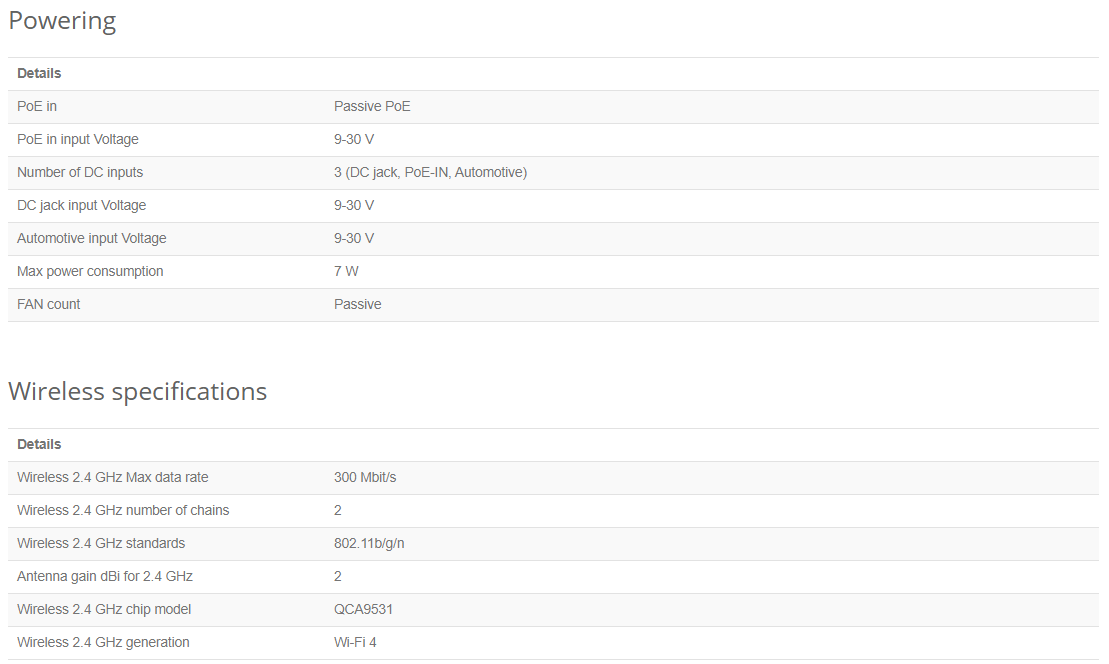Click the Wireless specifications heading

point(138,391)
